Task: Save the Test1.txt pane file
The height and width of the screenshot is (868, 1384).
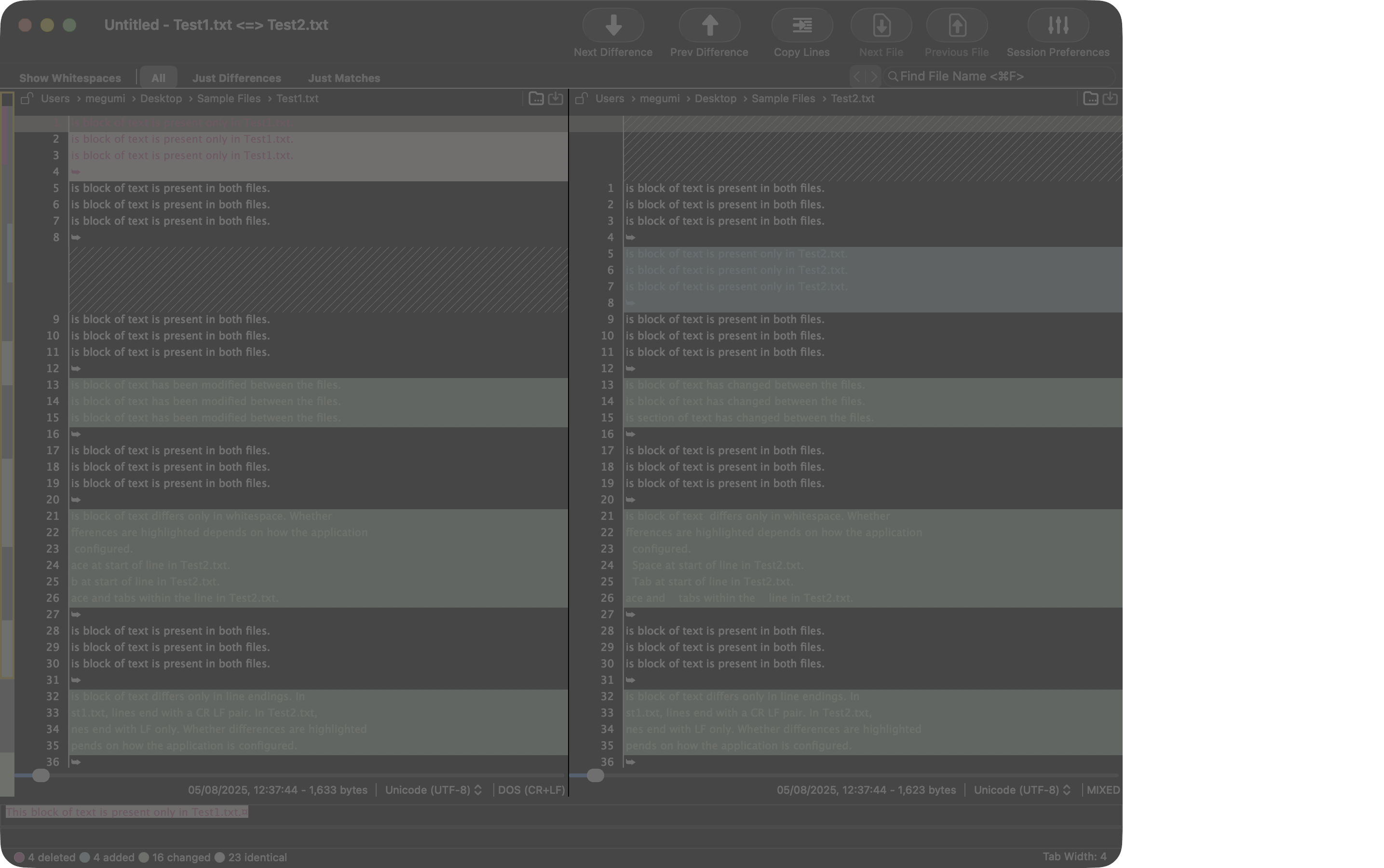Action: 555,98
